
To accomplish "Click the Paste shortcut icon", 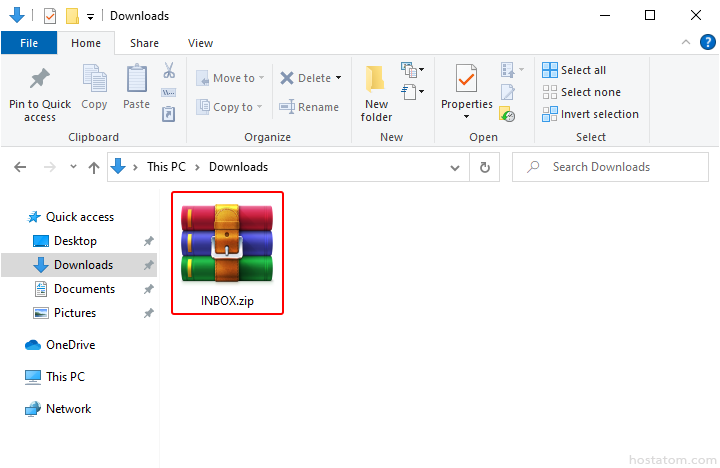I will 169,113.
